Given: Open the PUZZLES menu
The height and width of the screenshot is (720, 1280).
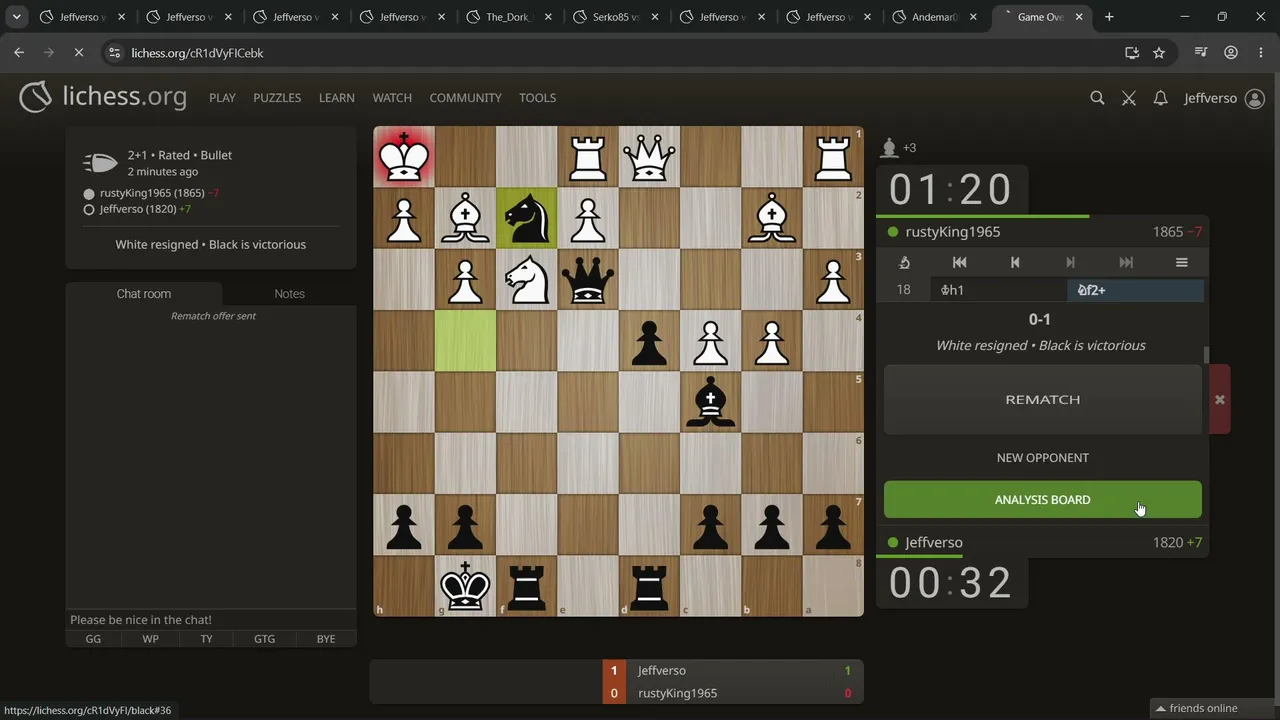Looking at the screenshot, I should (277, 98).
